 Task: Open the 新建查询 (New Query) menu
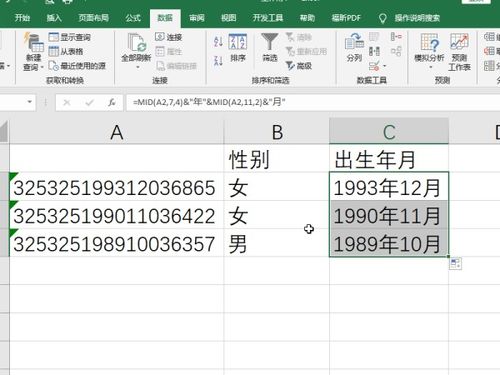[x=33, y=52]
